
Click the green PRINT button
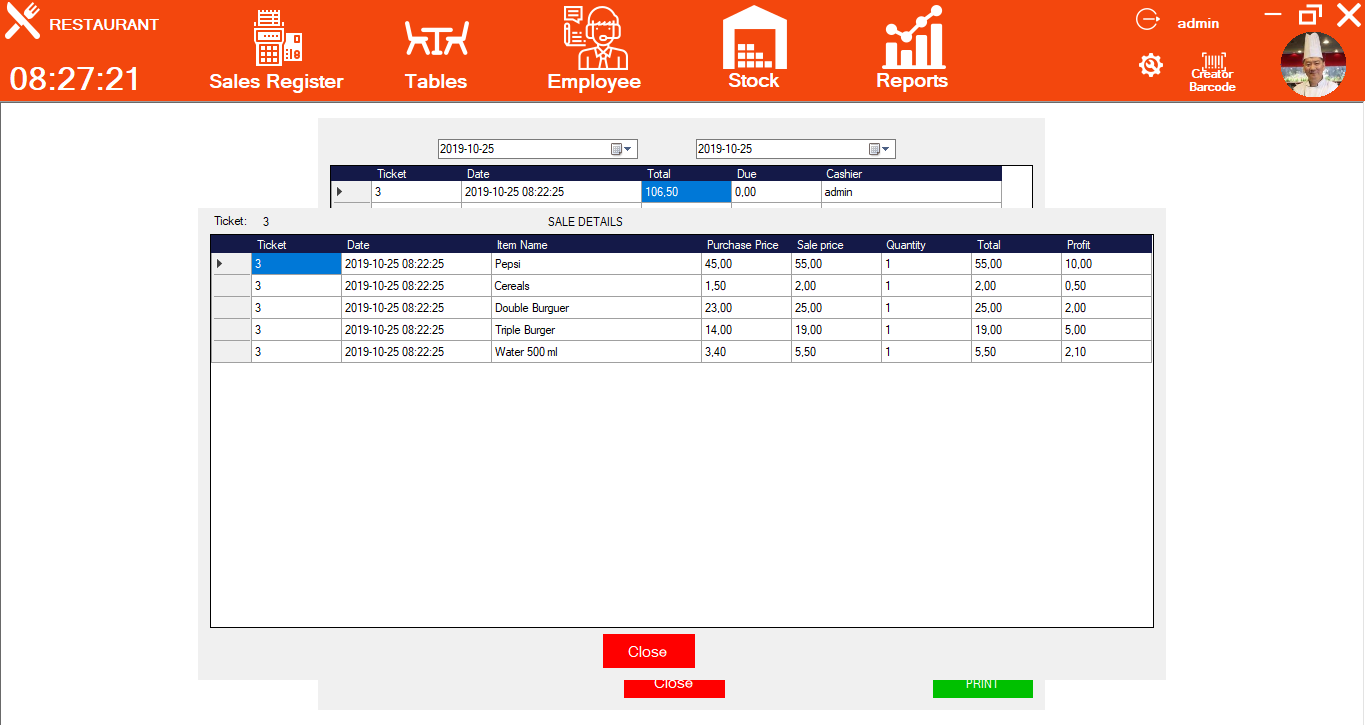click(x=982, y=686)
